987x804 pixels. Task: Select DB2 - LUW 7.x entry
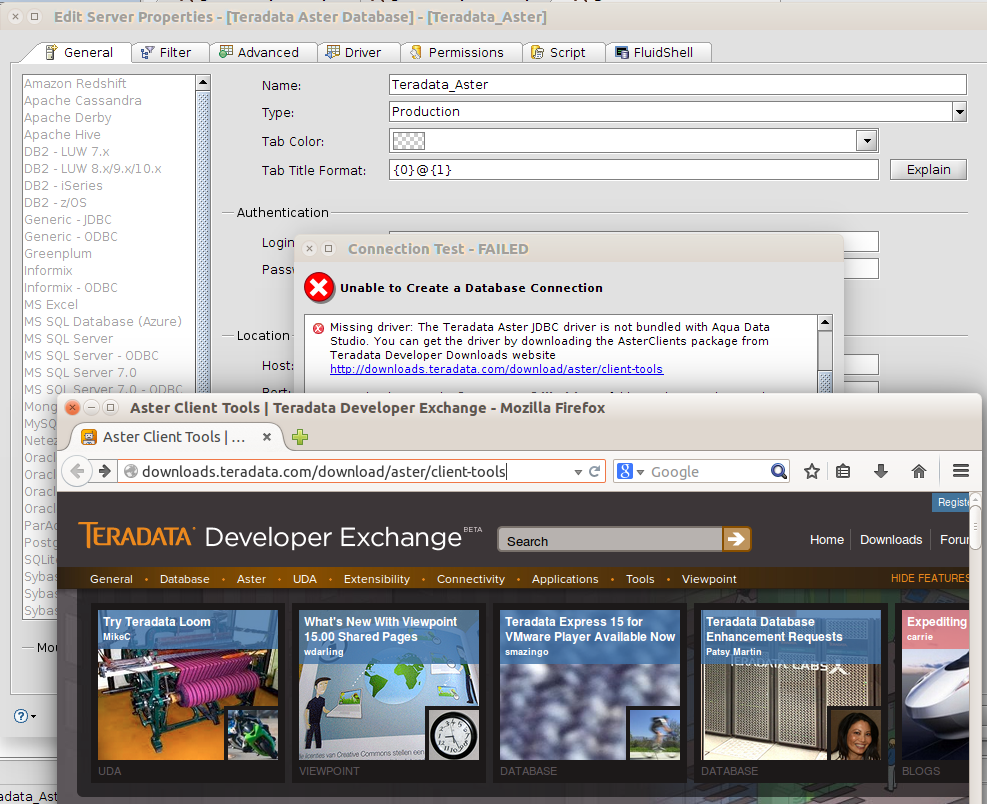pos(67,151)
